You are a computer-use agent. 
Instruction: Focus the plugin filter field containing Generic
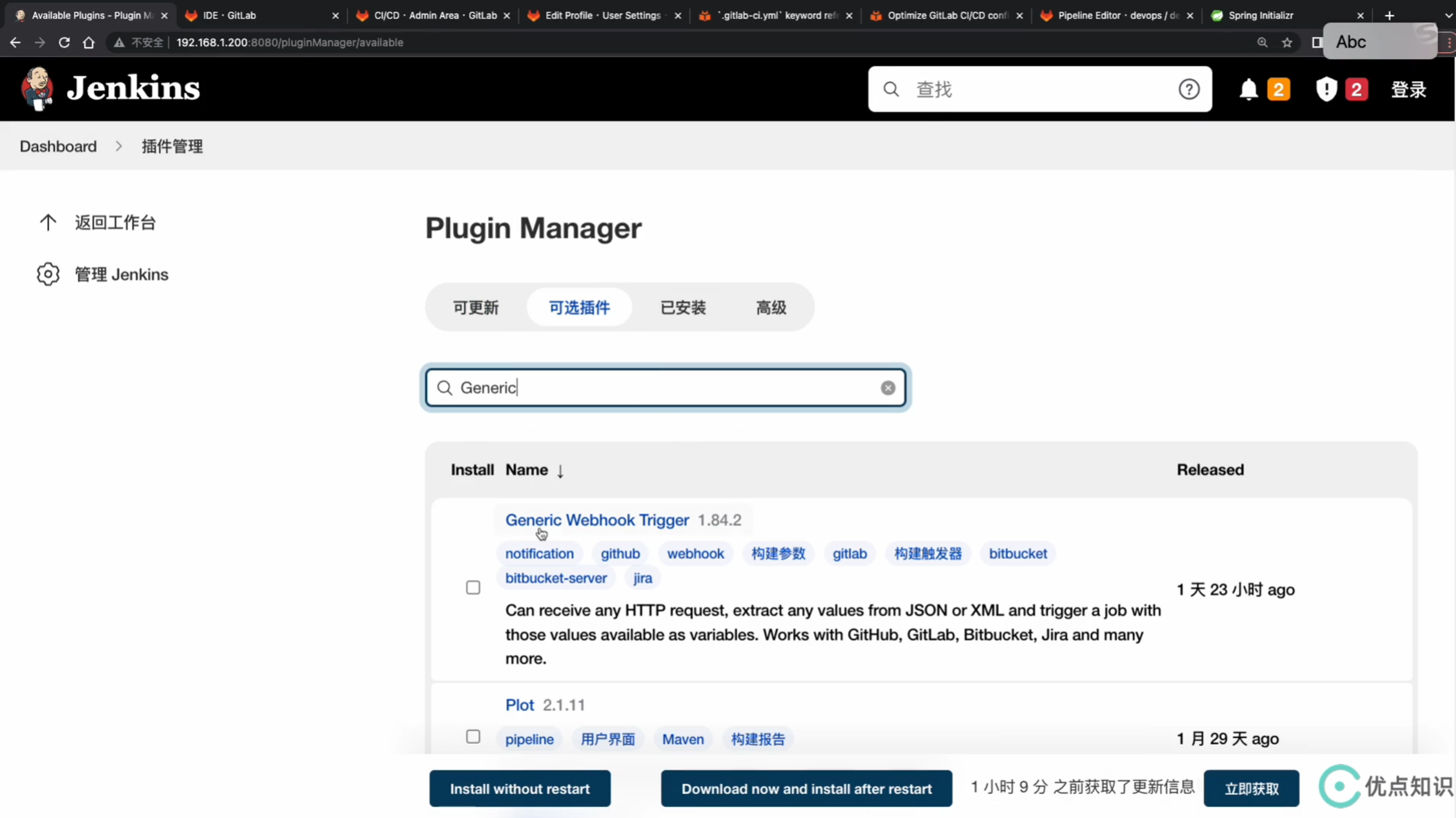click(665, 388)
